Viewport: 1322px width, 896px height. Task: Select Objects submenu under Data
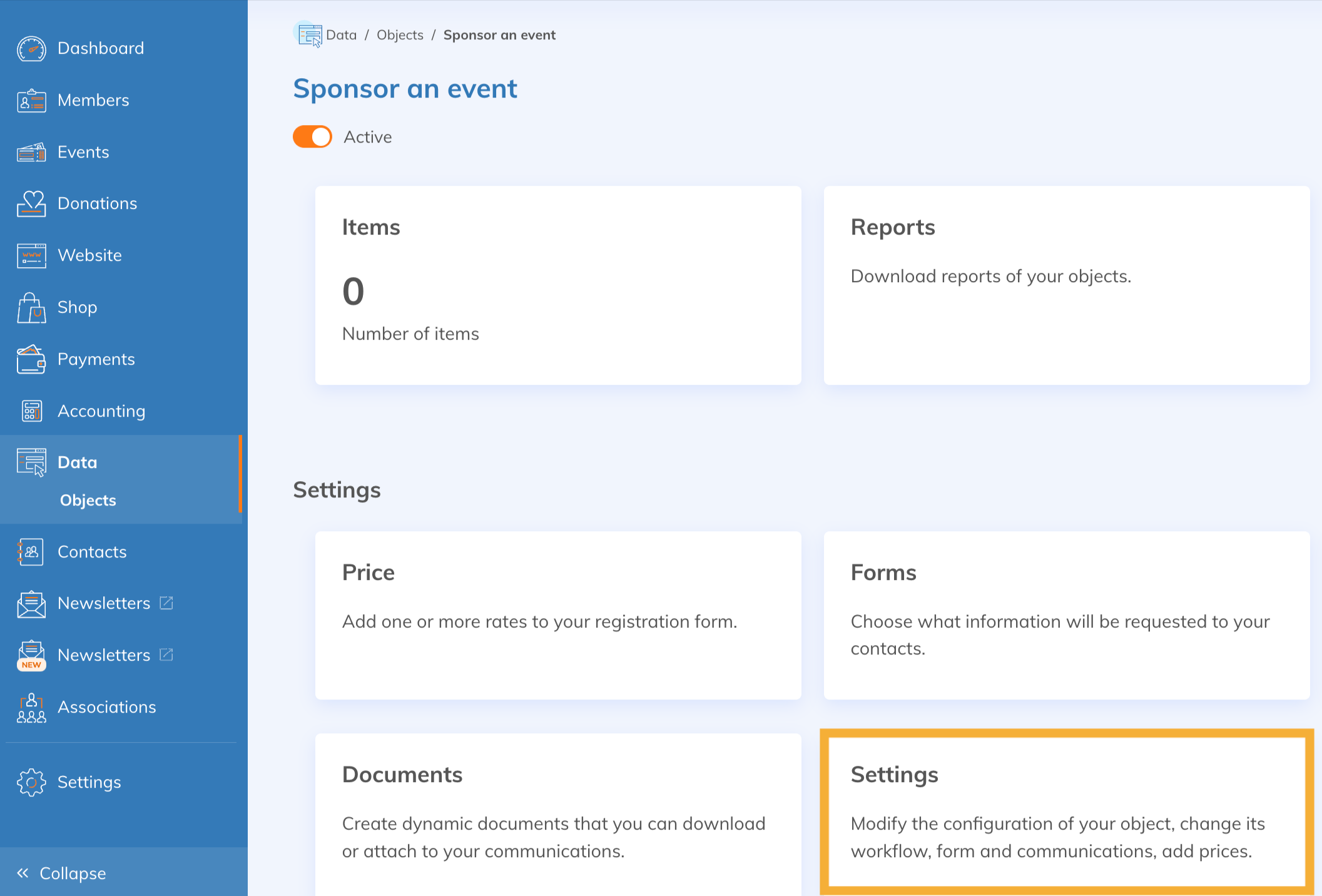coord(88,501)
